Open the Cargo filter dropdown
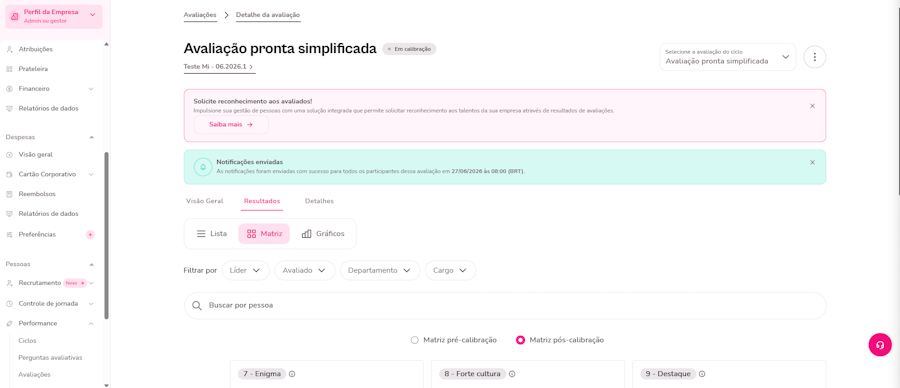The height and width of the screenshot is (388, 900). (x=450, y=270)
